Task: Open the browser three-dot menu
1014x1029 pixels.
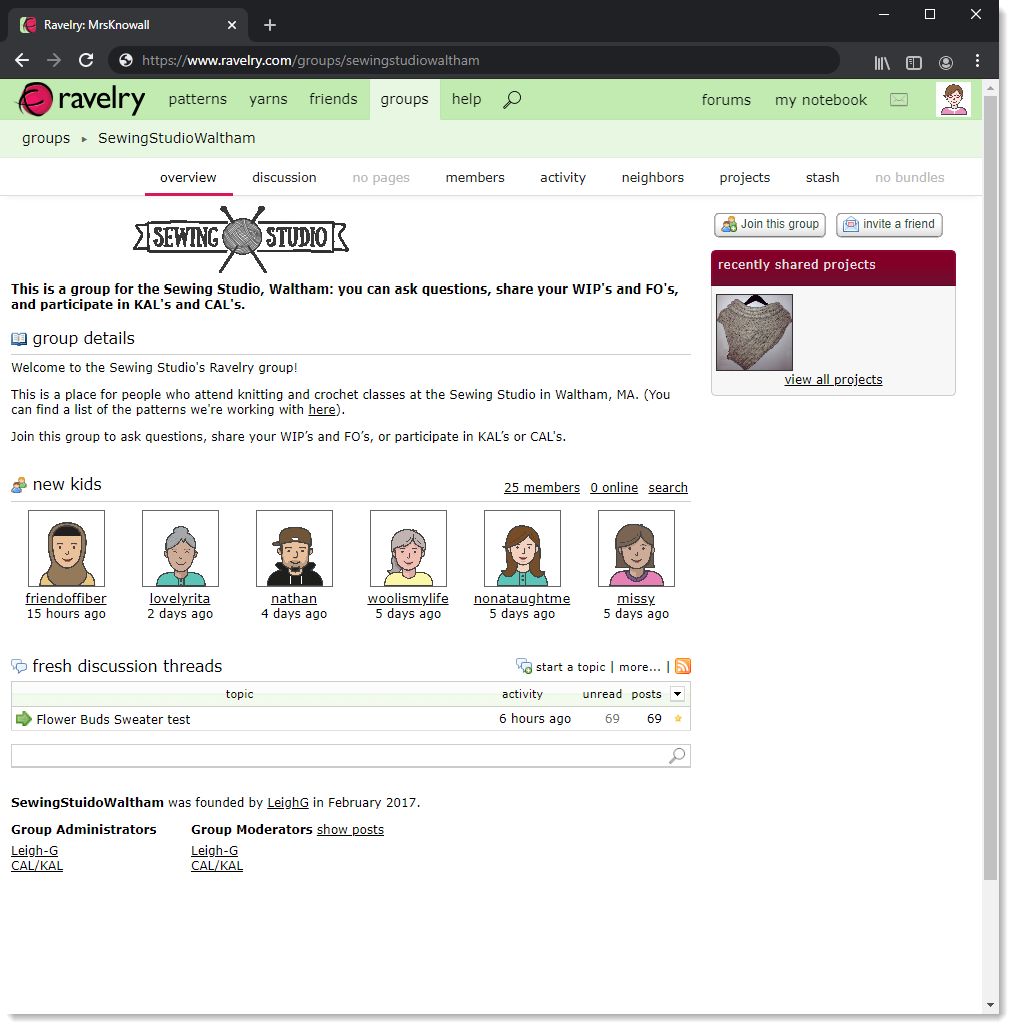Action: 977,61
